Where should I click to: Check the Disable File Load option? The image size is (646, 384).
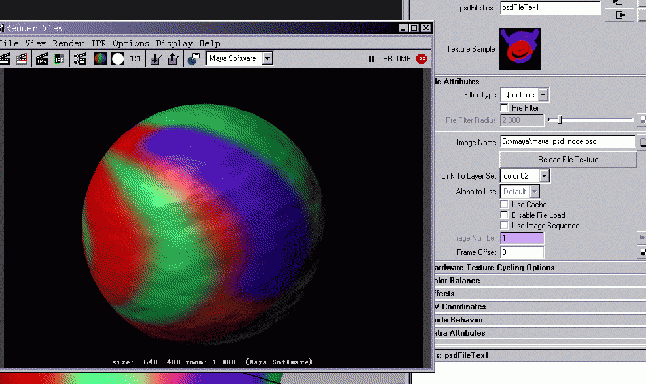(504, 215)
